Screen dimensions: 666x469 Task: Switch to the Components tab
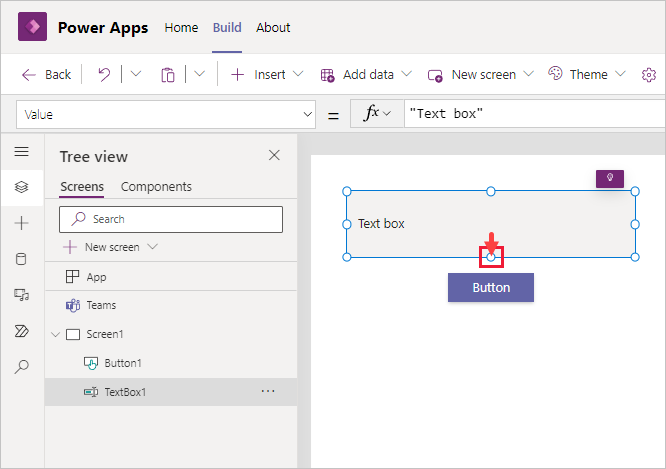(156, 187)
